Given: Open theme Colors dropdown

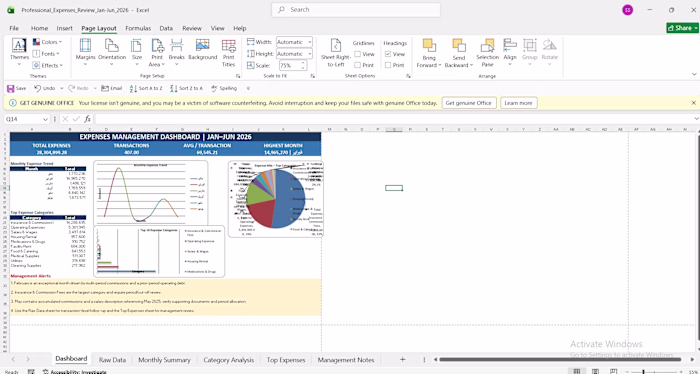Looking at the screenshot, I should pos(47,42).
